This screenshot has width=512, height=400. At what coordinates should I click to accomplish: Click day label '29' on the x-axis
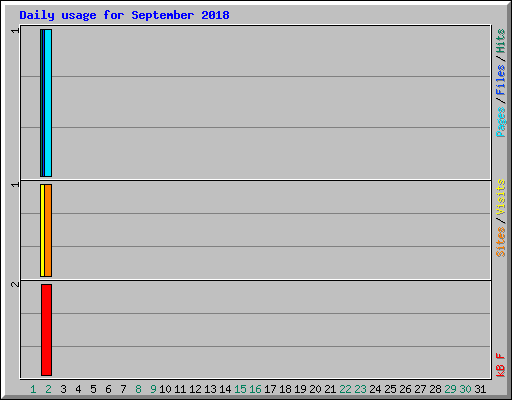(x=450, y=389)
